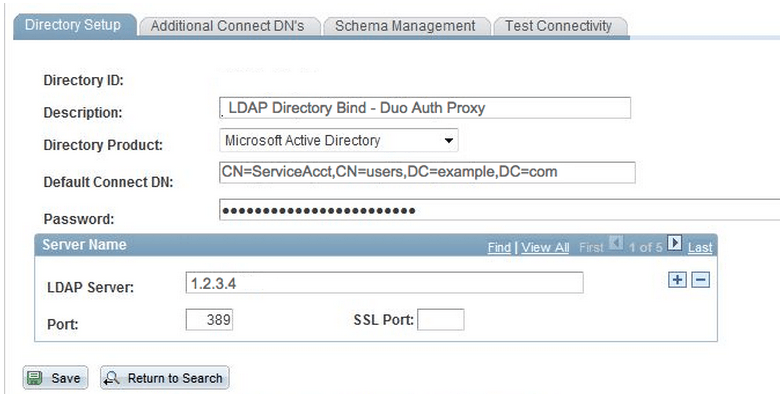Focus the Password field
The width and height of the screenshot is (780, 394).
[x=499, y=209]
